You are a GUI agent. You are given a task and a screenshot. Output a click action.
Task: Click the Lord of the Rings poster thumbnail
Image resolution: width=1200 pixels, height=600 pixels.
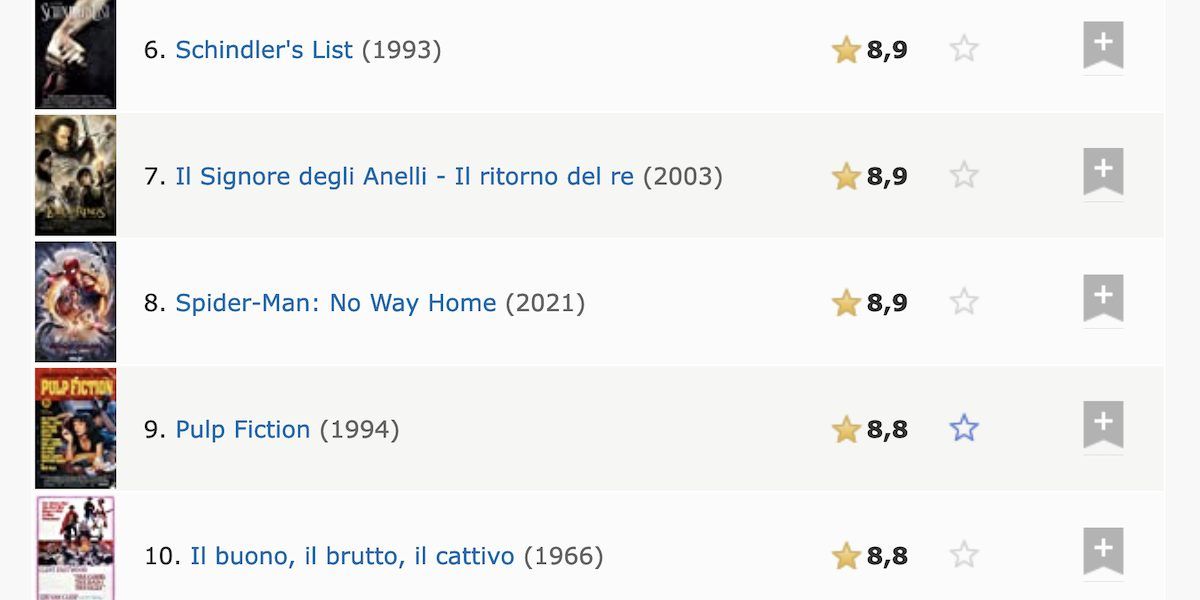[75, 175]
